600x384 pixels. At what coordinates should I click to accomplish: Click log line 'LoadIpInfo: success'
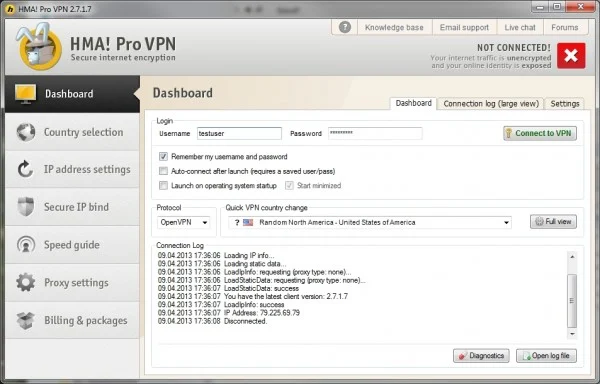click(221, 305)
